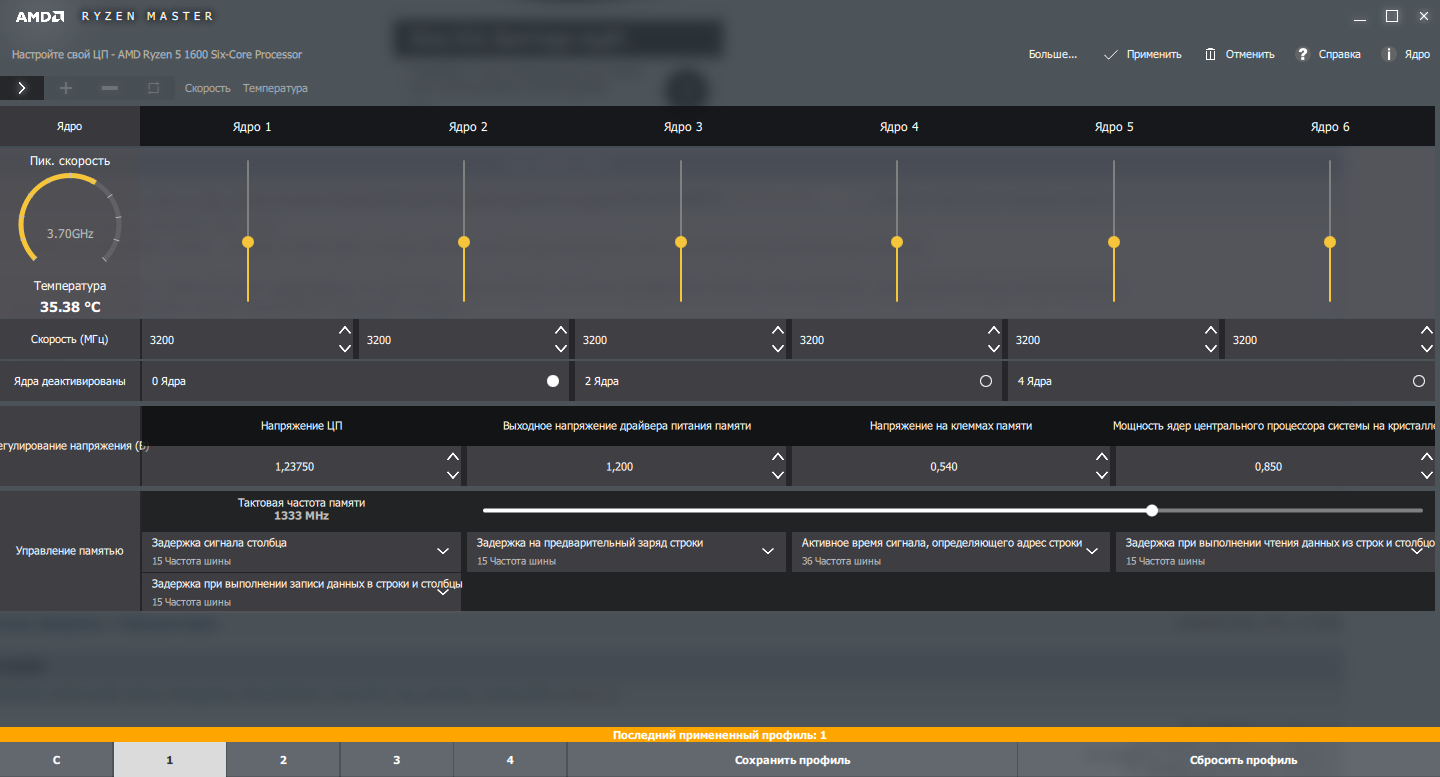The height and width of the screenshot is (777, 1440).
Task: Decrease Ядро 2 speed with down arrow
Action: [x=561, y=348]
